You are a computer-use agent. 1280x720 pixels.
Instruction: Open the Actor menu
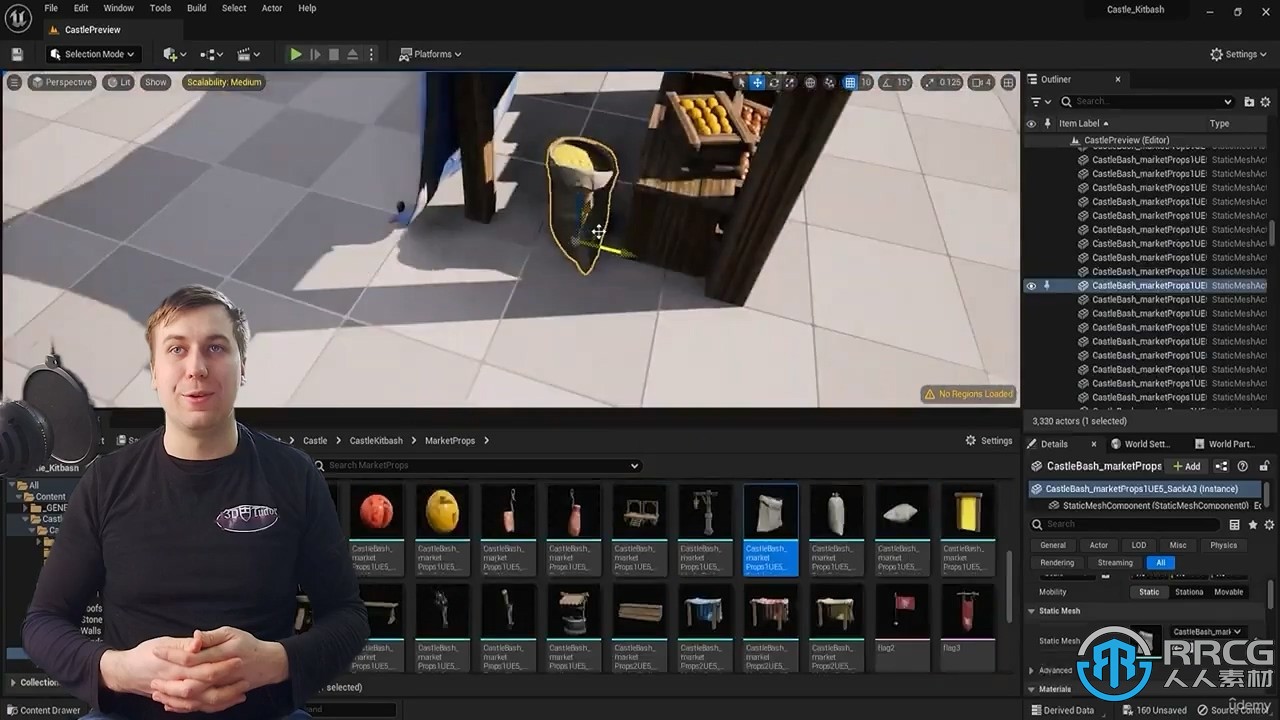[272, 8]
